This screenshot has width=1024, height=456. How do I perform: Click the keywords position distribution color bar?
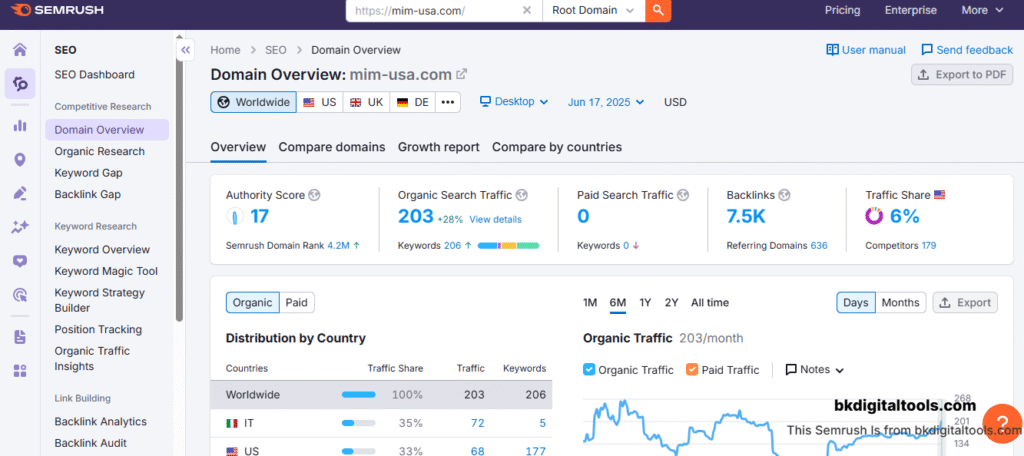pyautogui.click(x=509, y=246)
